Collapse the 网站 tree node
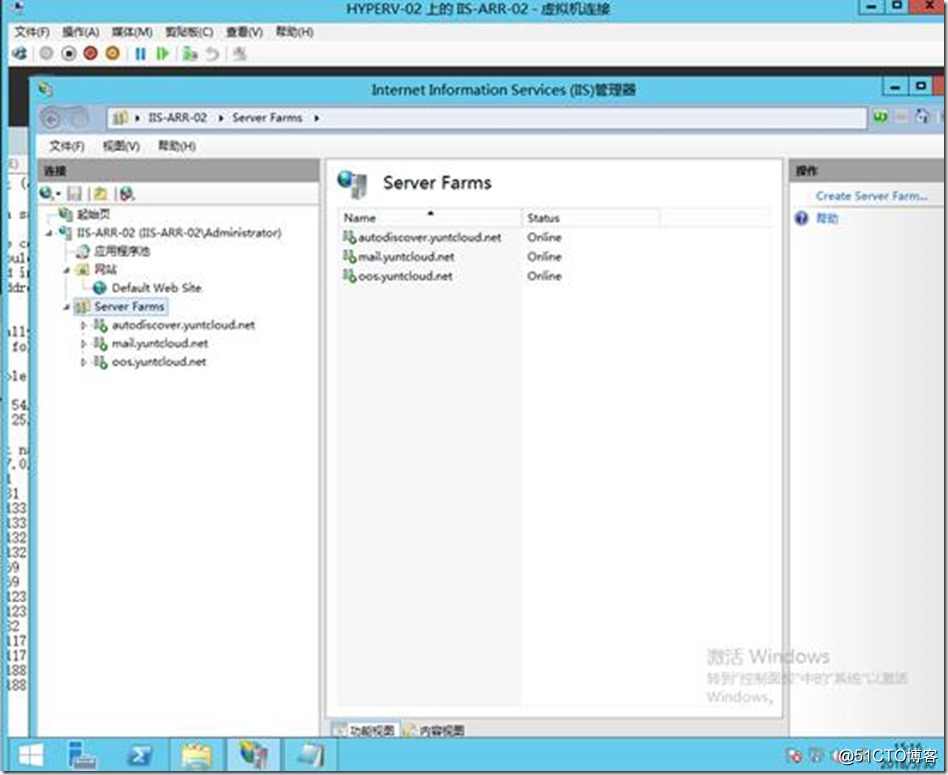 [67, 270]
